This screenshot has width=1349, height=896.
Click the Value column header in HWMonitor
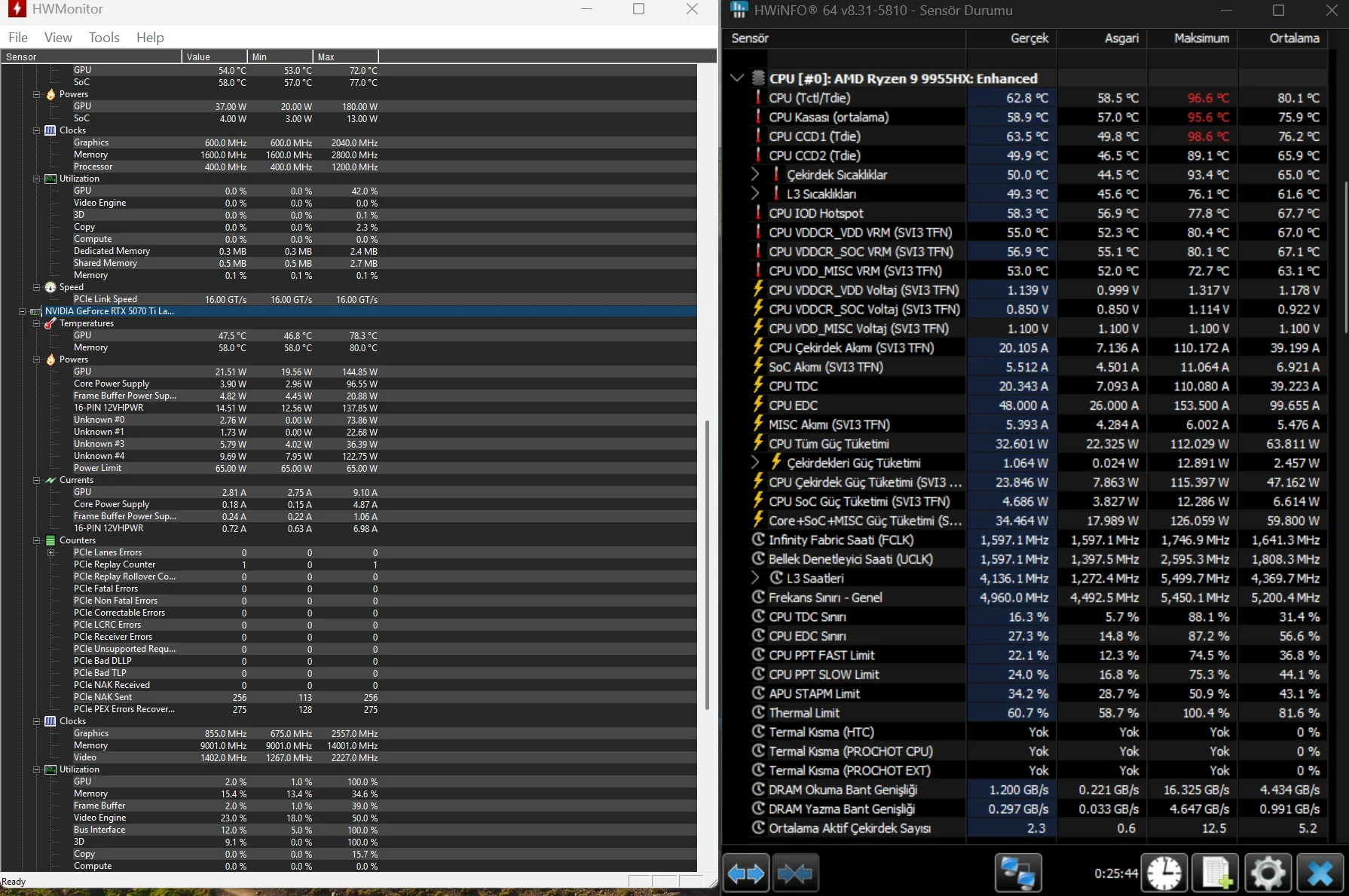pos(215,57)
